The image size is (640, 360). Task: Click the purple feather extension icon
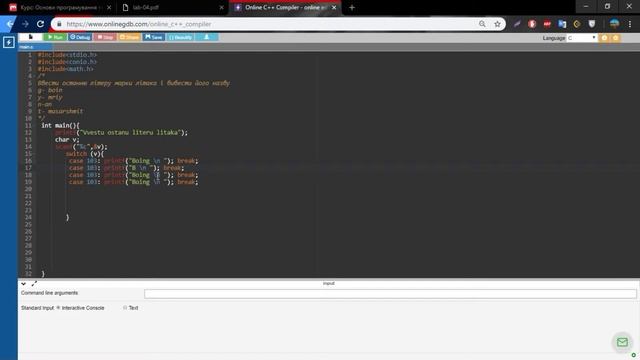tap(517, 24)
